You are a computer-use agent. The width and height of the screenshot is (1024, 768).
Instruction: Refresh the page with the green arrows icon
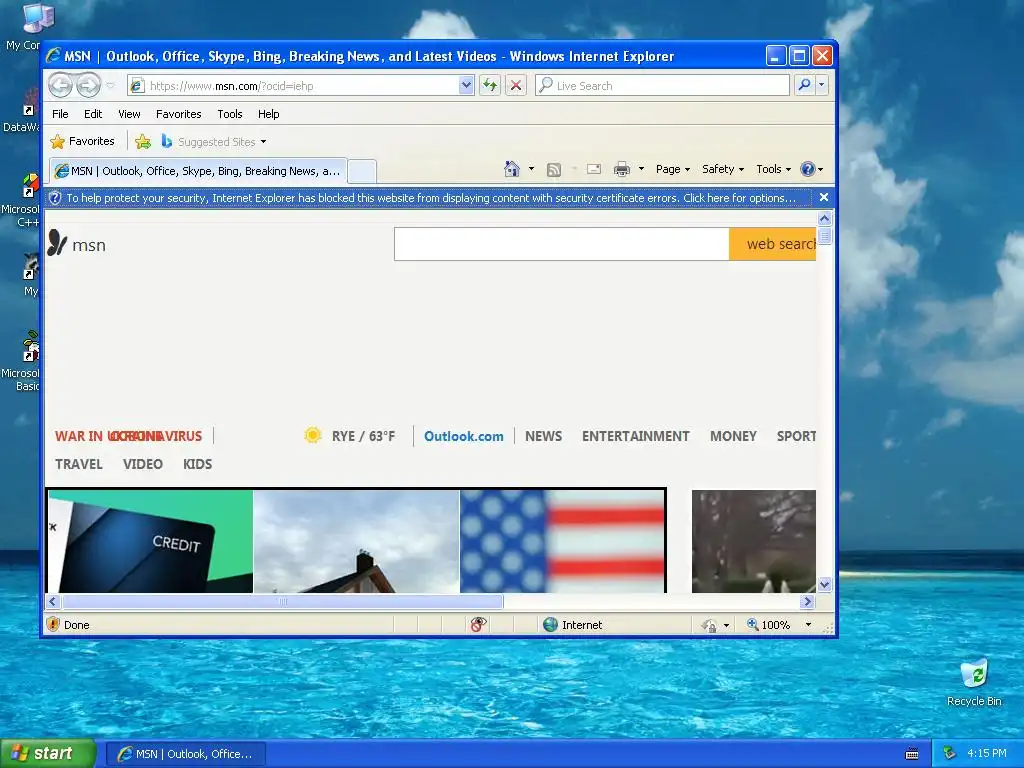coord(490,85)
